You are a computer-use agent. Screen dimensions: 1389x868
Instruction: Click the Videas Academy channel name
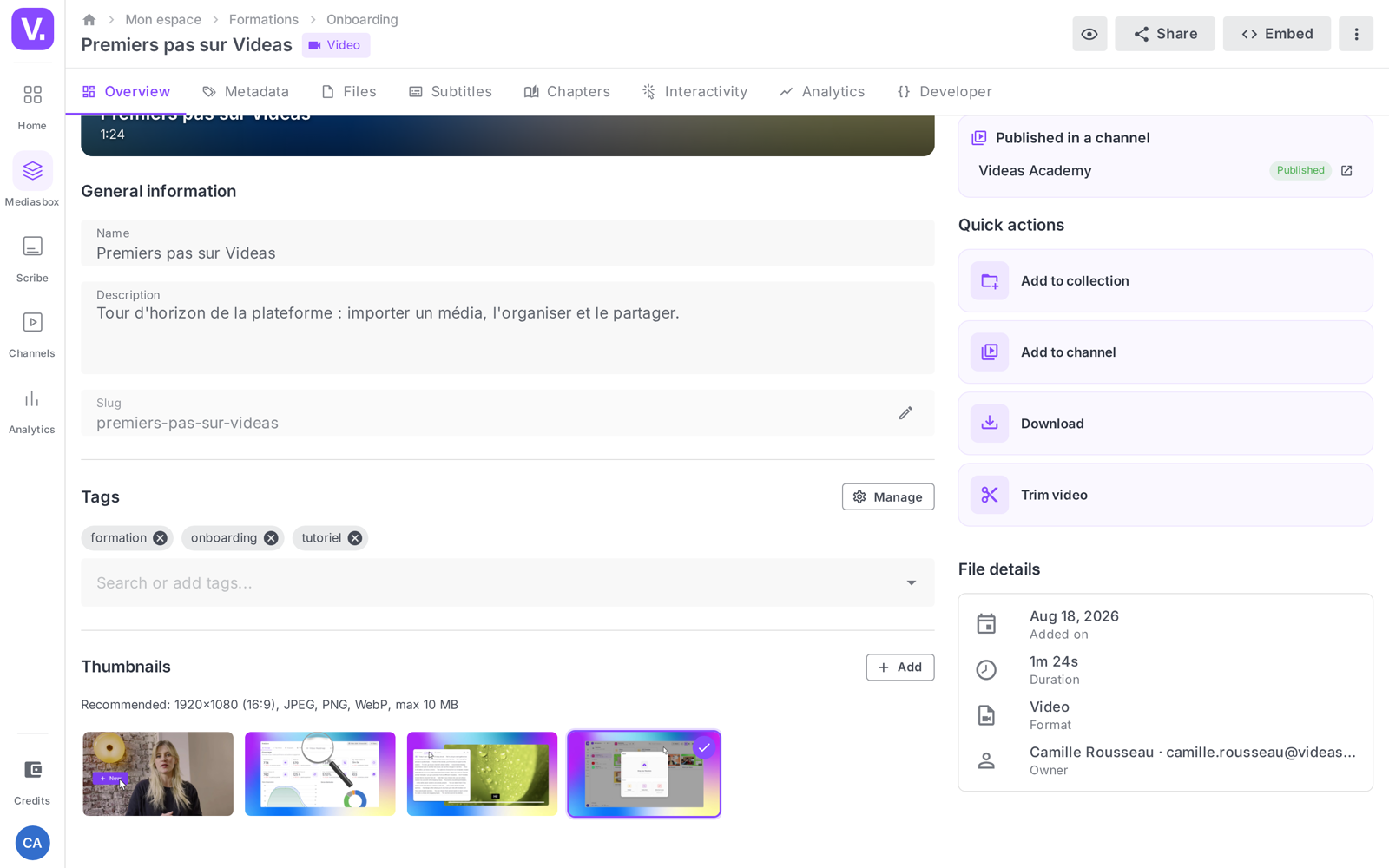[x=1035, y=171]
